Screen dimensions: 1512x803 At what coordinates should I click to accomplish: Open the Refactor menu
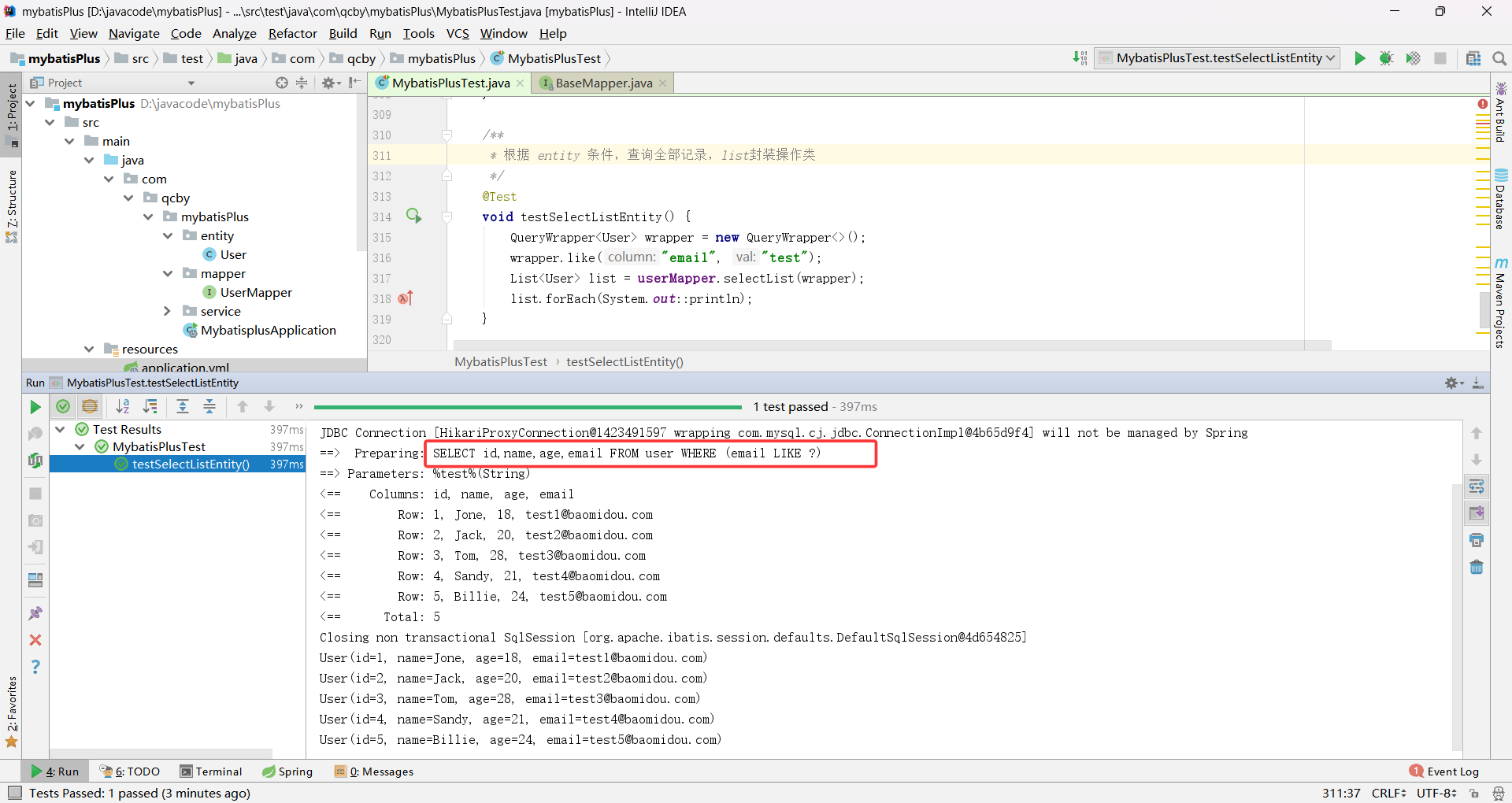click(292, 33)
